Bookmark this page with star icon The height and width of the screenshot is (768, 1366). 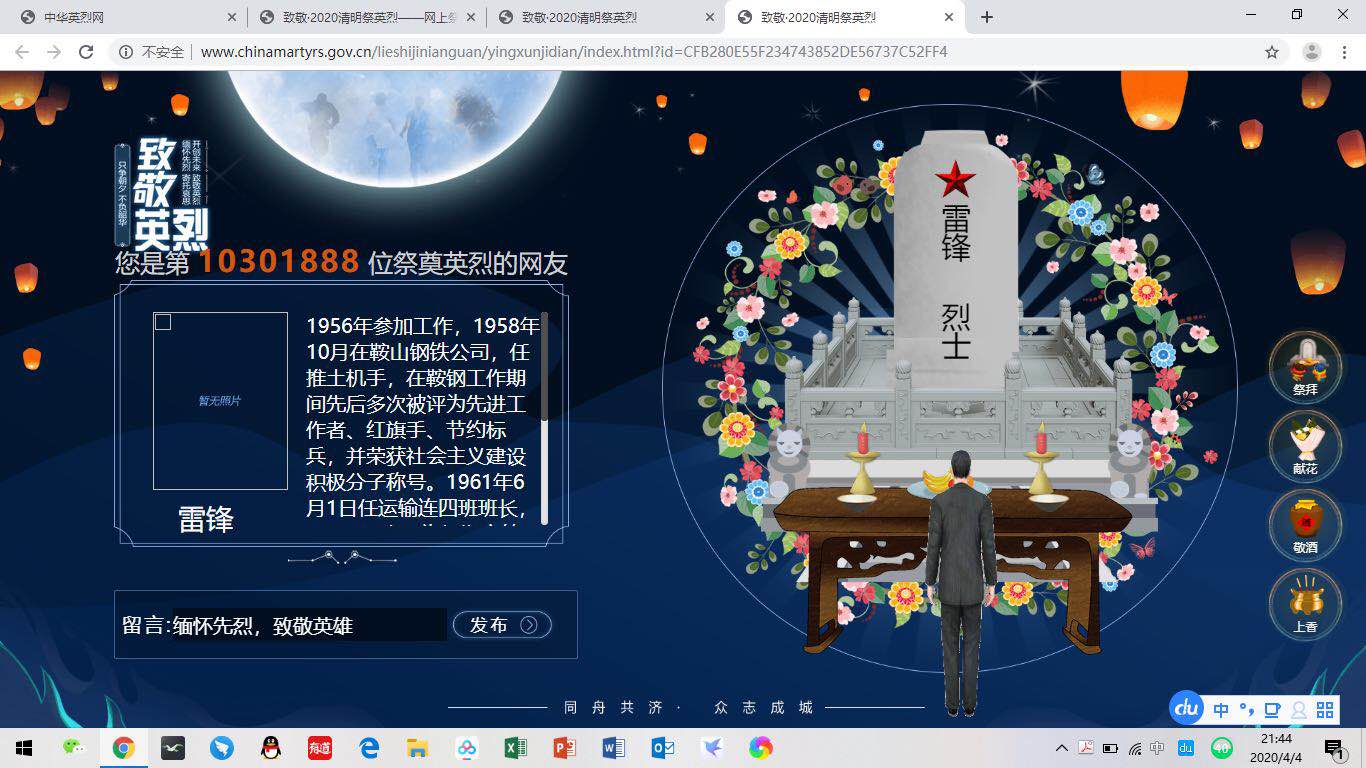(x=1272, y=52)
